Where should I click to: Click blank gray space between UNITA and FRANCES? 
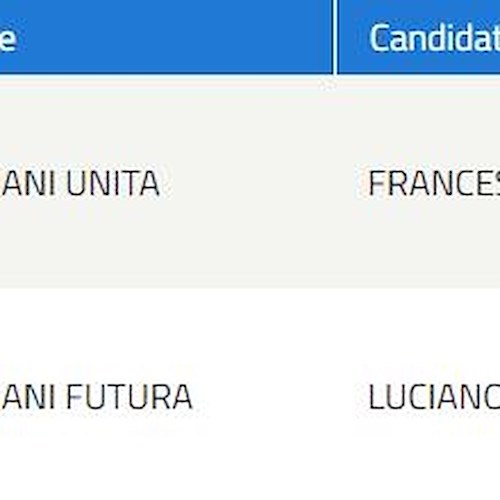[263, 183]
